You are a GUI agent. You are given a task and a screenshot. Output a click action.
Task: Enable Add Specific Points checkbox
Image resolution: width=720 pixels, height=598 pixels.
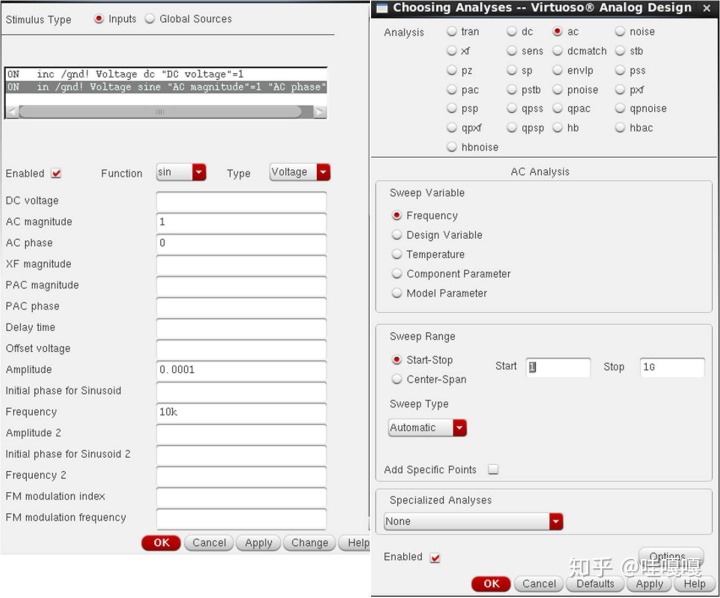click(x=493, y=469)
